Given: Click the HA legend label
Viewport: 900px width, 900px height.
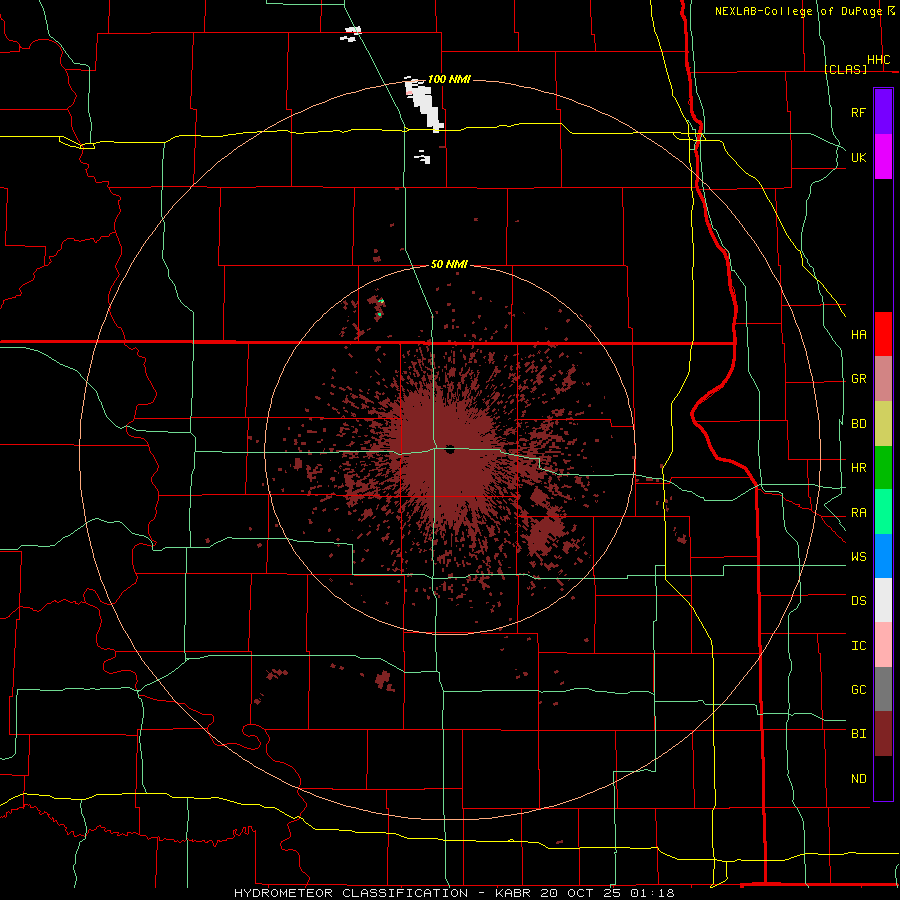Looking at the screenshot, I should (859, 334).
